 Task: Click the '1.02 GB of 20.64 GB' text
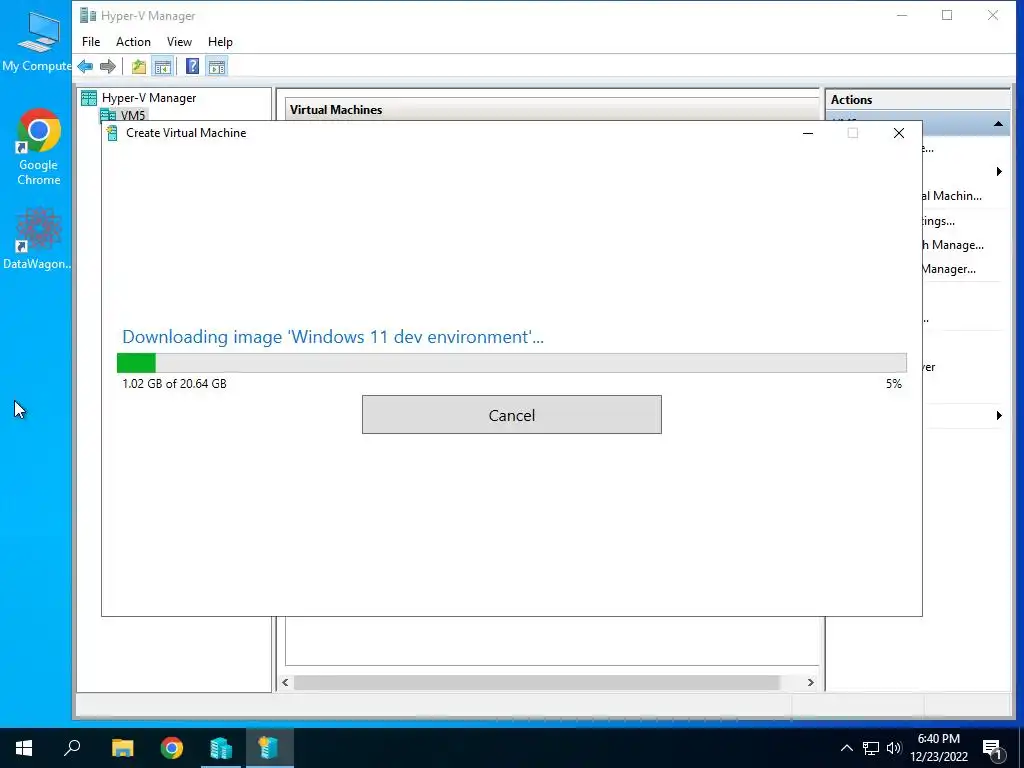click(174, 384)
